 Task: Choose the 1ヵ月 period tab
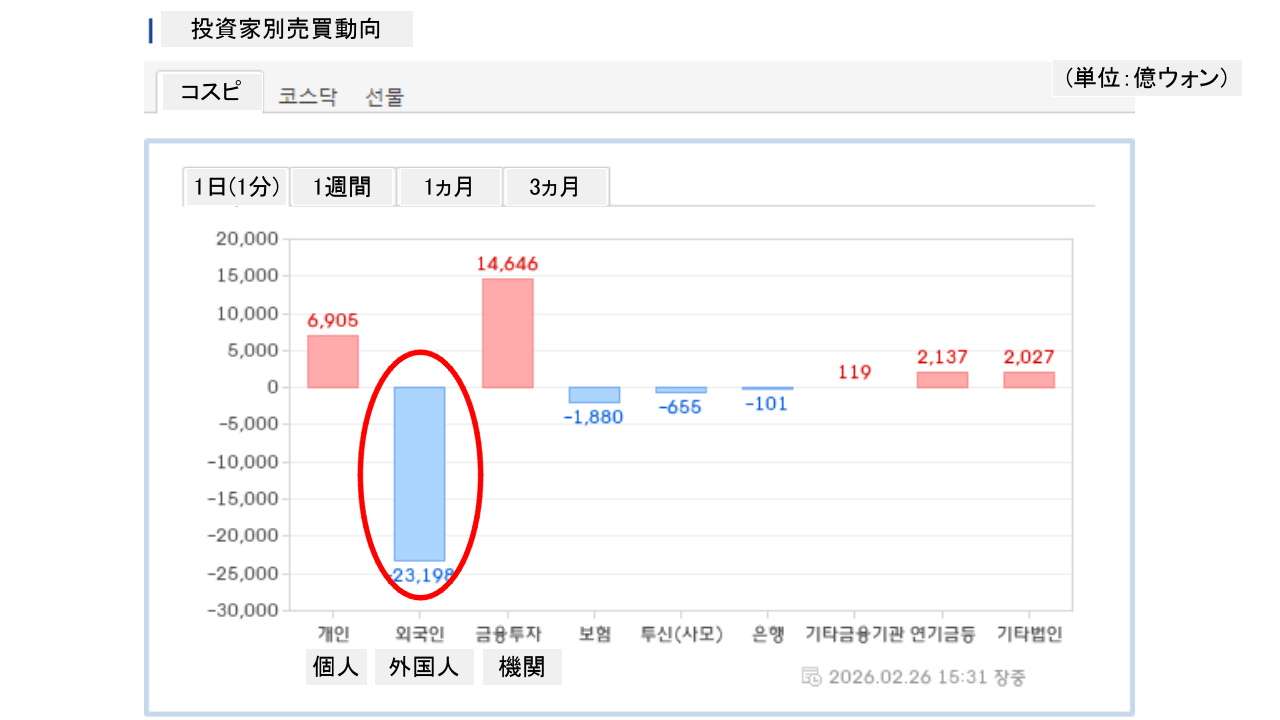tap(449, 187)
